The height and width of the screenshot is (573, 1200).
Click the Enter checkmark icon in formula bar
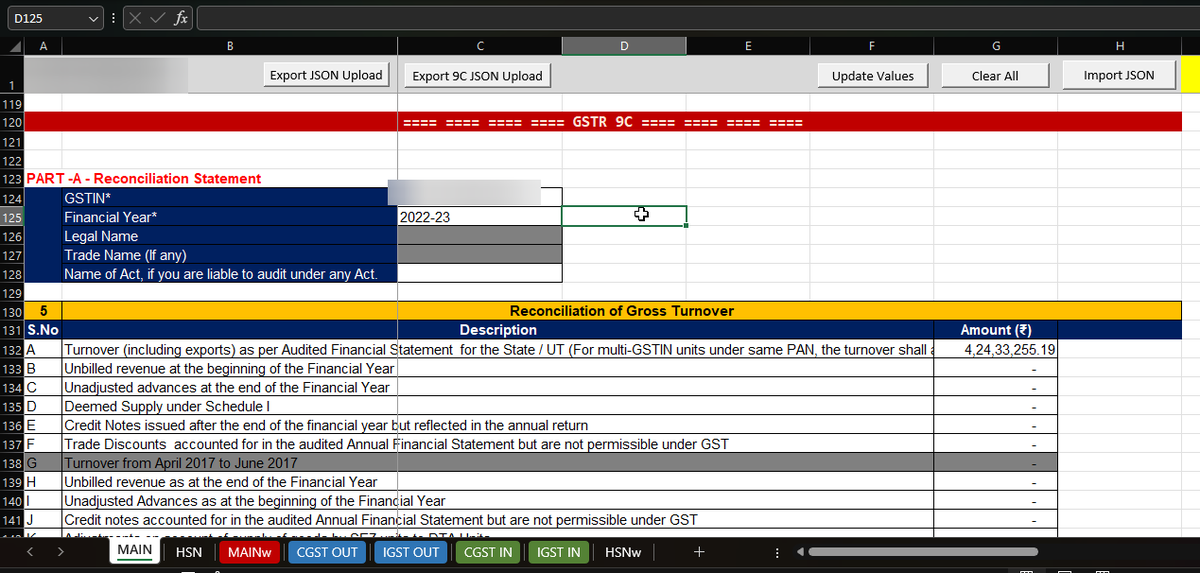158,18
